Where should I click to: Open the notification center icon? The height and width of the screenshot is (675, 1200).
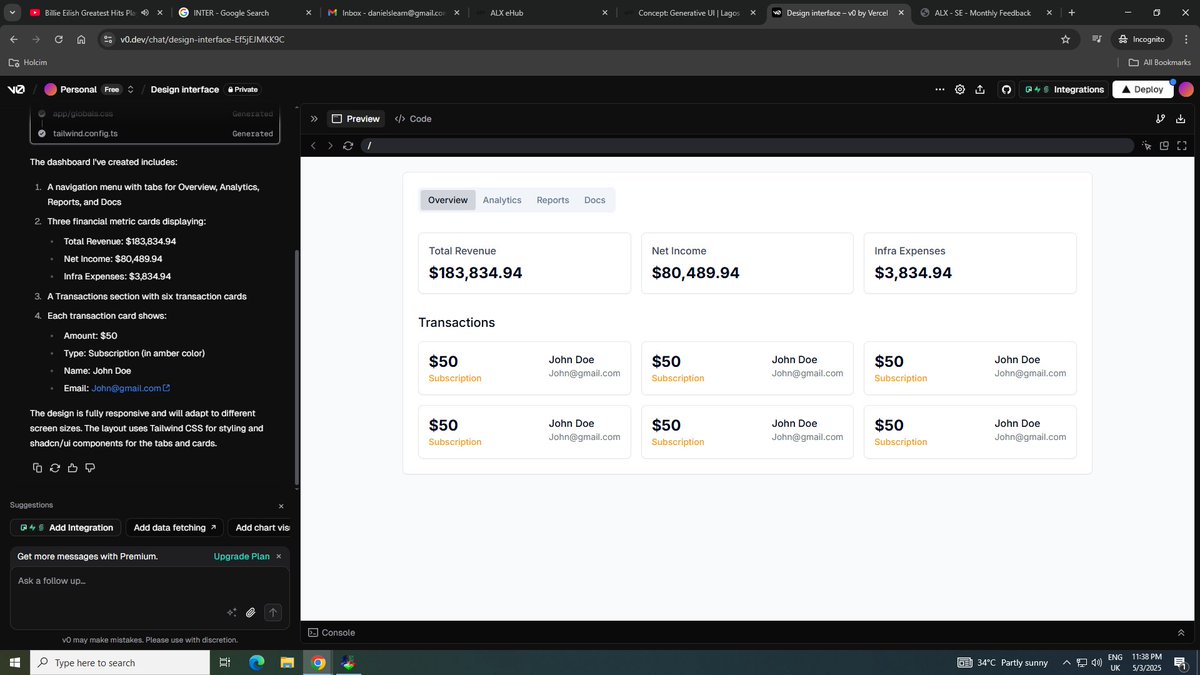pyautogui.click(x=1180, y=662)
